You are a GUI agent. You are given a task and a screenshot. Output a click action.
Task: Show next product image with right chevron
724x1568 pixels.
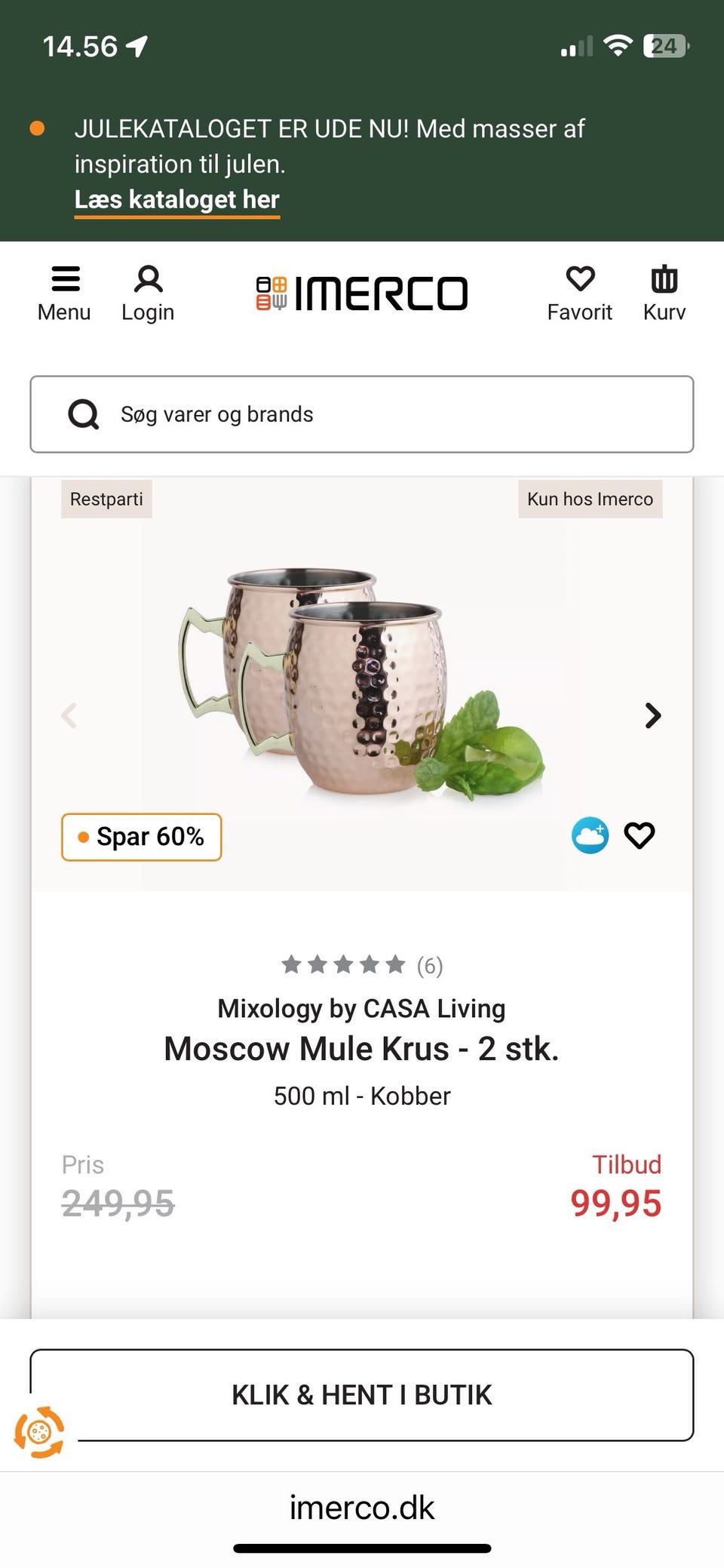pos(653,715)
